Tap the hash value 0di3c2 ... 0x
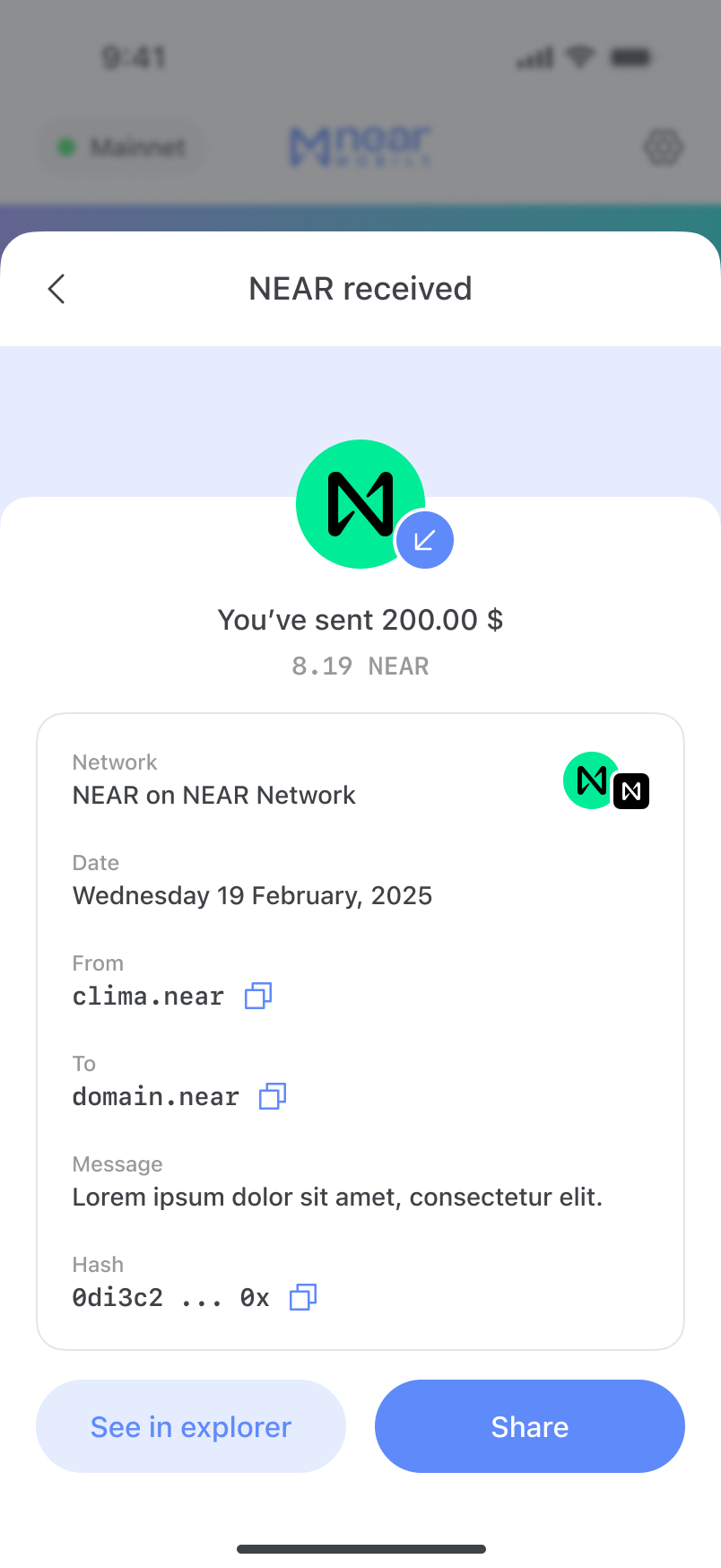The image size is (721, 1568). pyautogui.click(x=170, y=1298)
